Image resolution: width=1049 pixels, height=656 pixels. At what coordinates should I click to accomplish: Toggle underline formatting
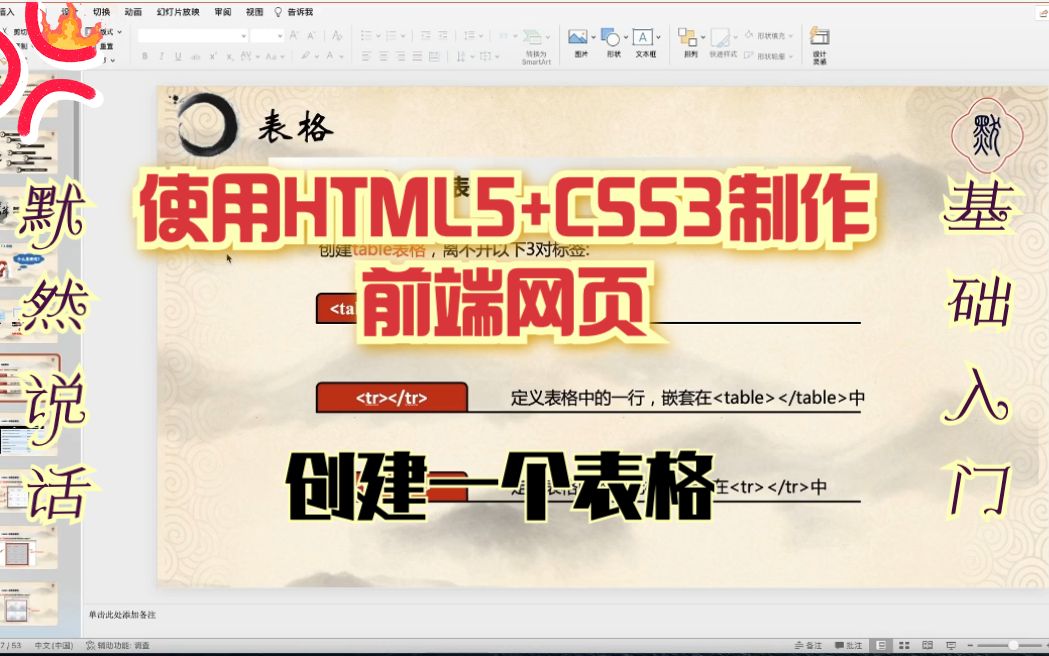coord(177,56)
